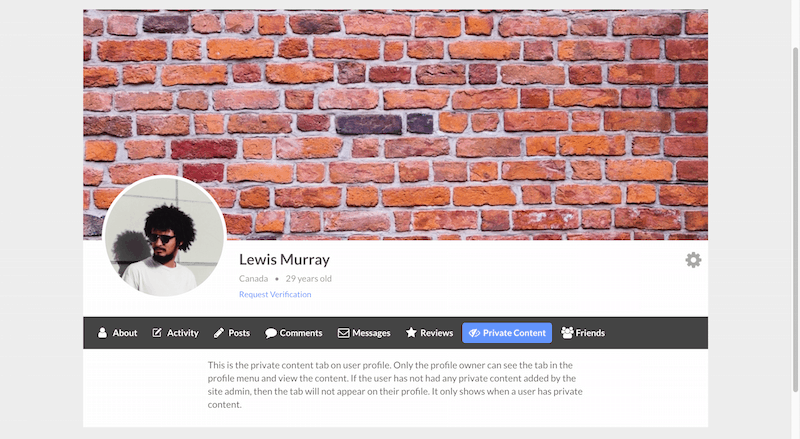
Task: Click the envelope icon beside Messages
Action: [343, 333]
